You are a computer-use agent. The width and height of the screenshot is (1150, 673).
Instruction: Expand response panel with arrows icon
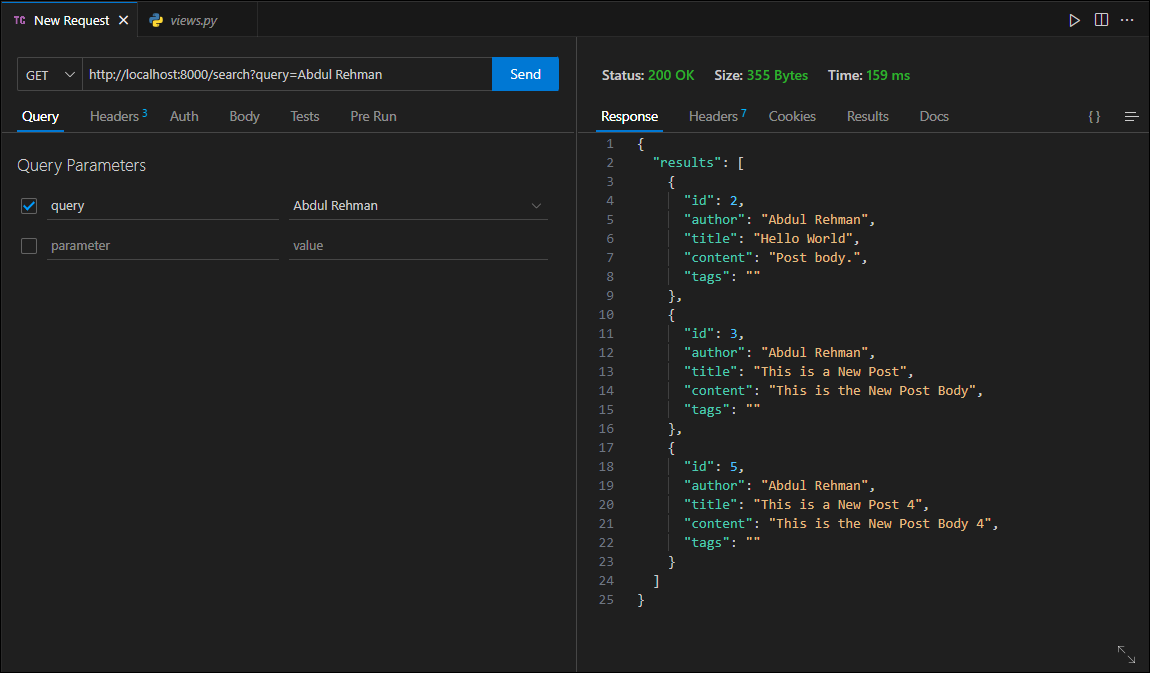pos(1127,654)
